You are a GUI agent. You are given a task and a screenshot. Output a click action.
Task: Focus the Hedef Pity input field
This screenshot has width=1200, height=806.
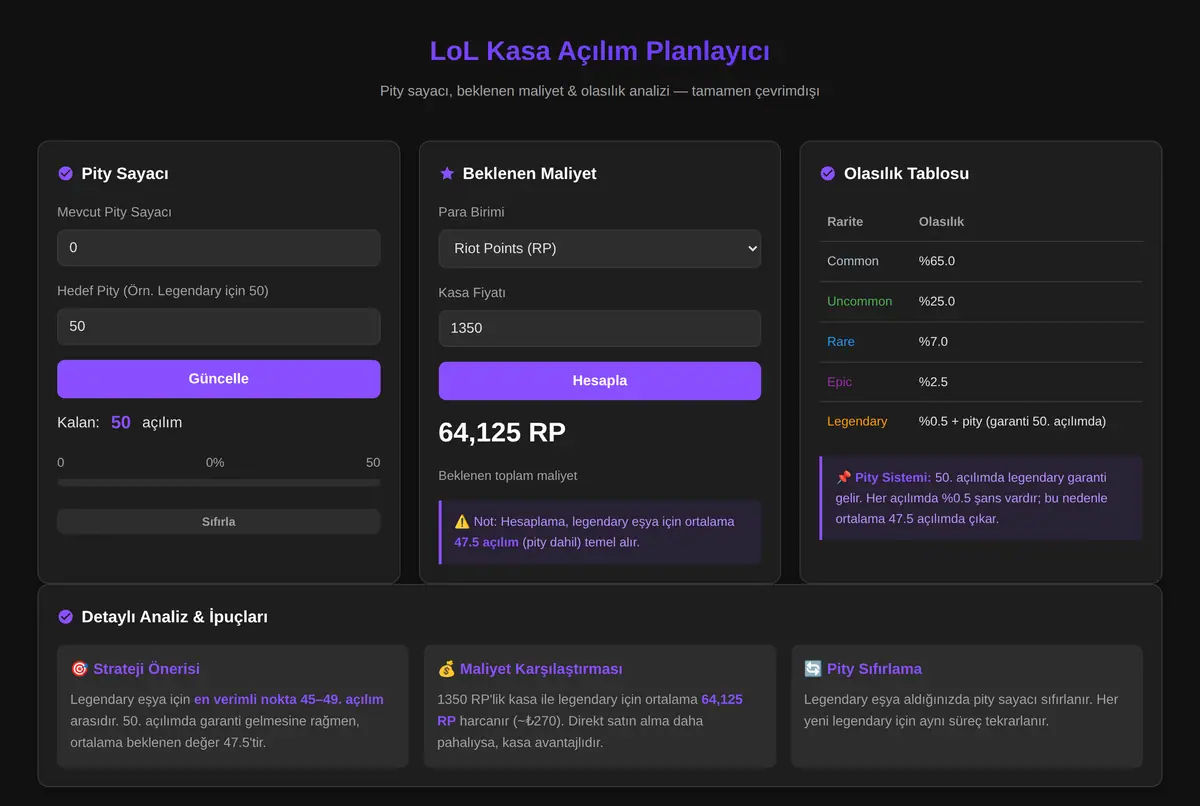coord(219,326)
